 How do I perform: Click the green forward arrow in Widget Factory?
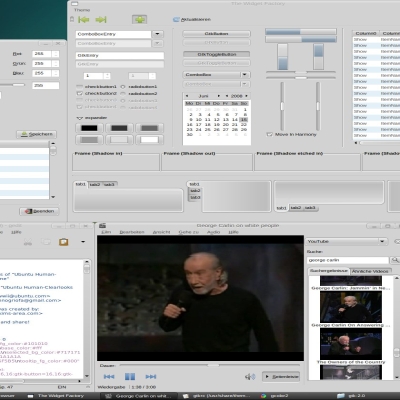tap(101, 20)
